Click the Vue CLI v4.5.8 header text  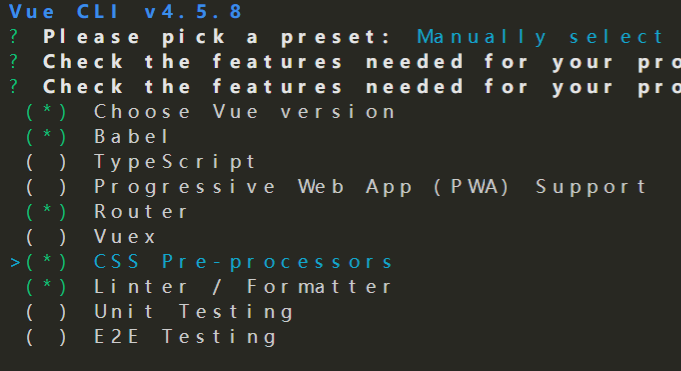pyautogui.click(x=125, y=12)
